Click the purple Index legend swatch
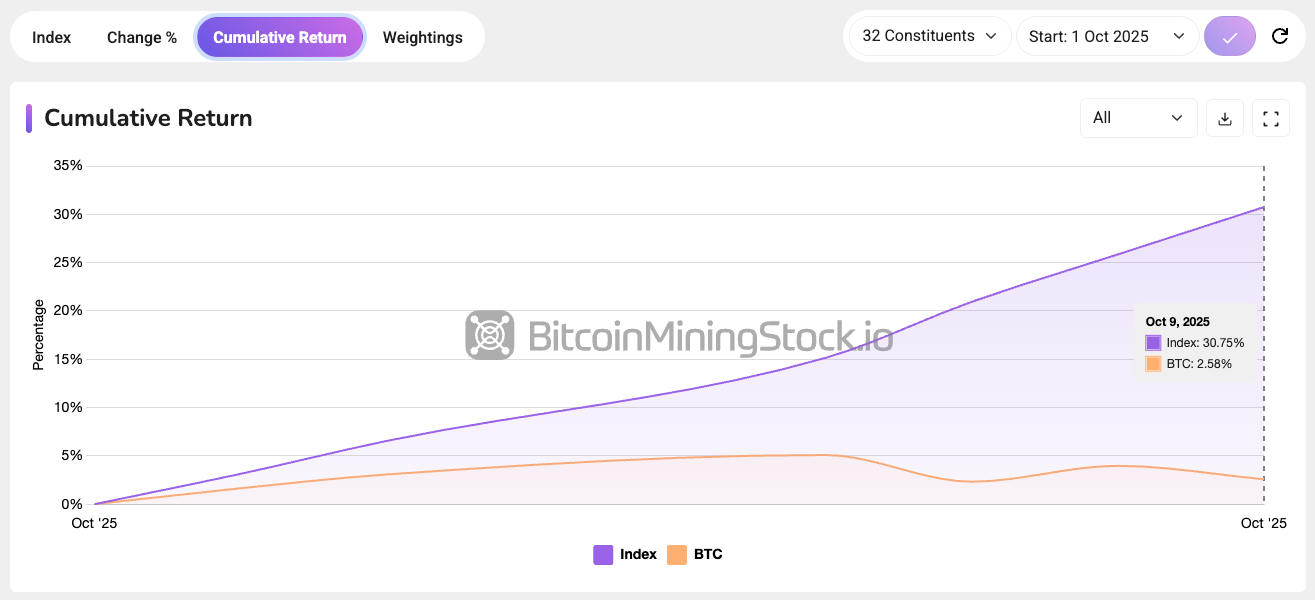Viewport: 1315px width, 600px height. coord(603,554)
